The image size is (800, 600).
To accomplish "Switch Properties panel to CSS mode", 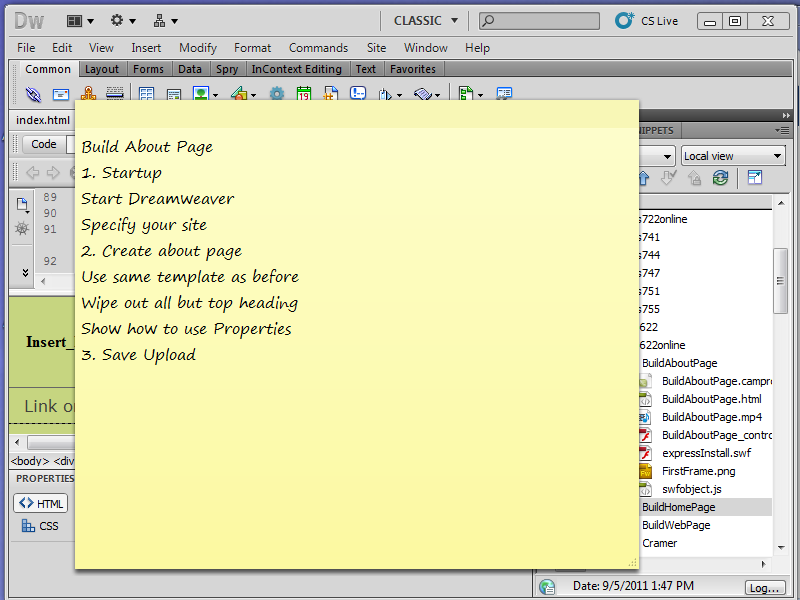I will click(41, 526).
